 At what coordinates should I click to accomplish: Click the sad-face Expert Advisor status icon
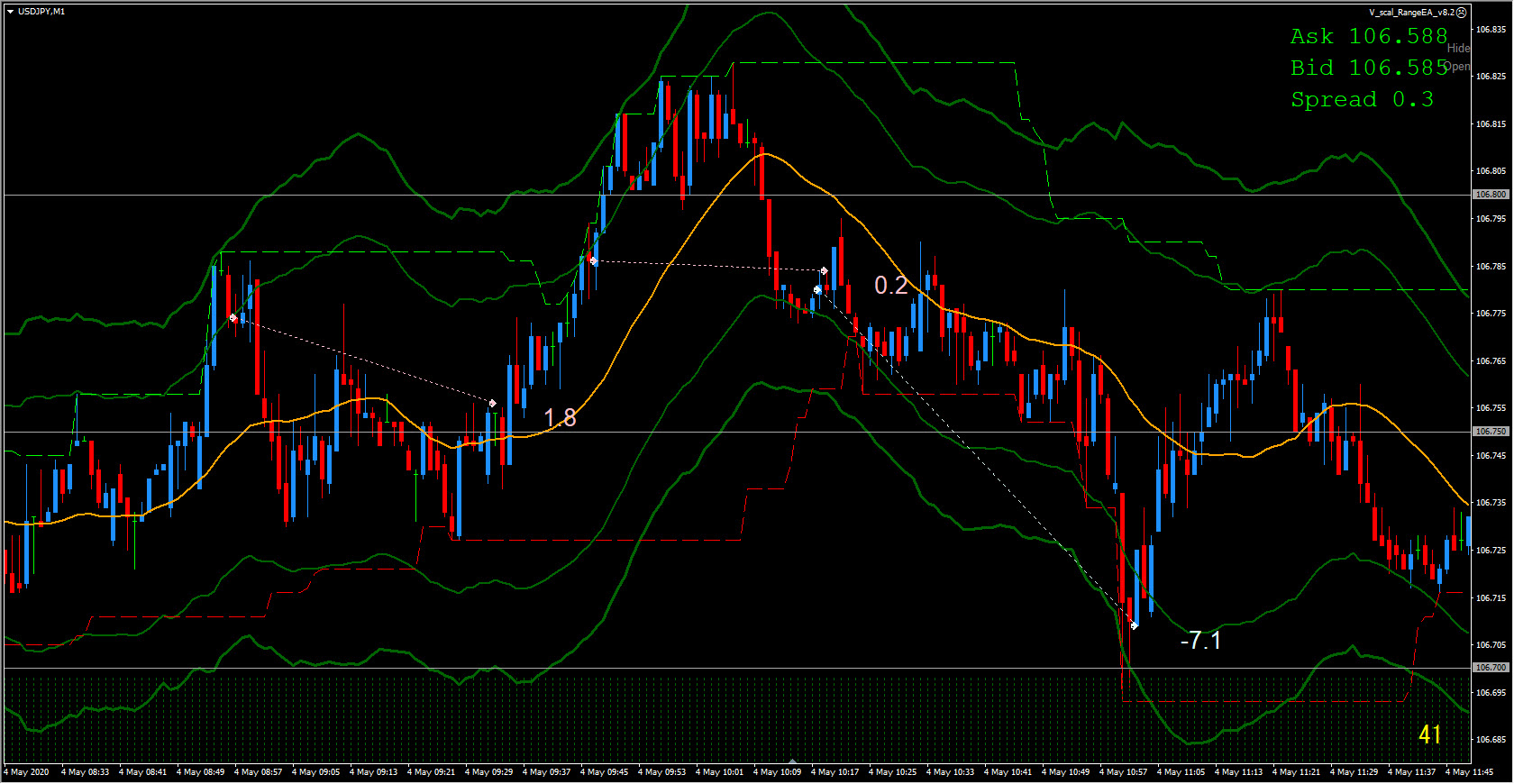tap(1462, 13)
